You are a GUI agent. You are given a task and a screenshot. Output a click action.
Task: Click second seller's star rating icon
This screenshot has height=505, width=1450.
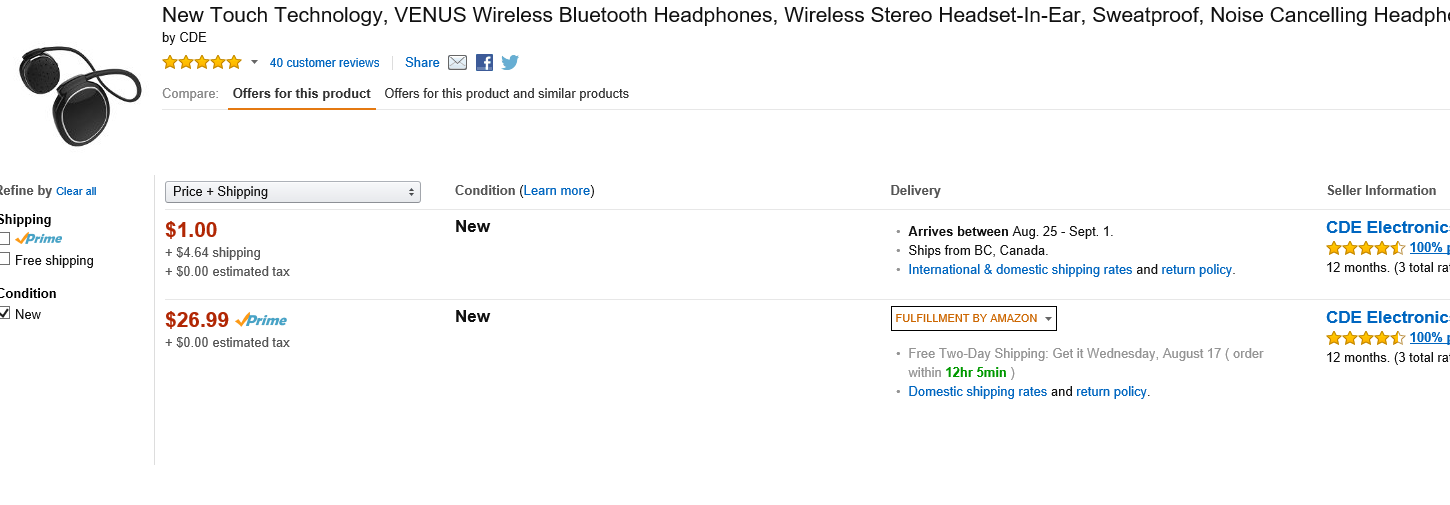click(1365, 338)
